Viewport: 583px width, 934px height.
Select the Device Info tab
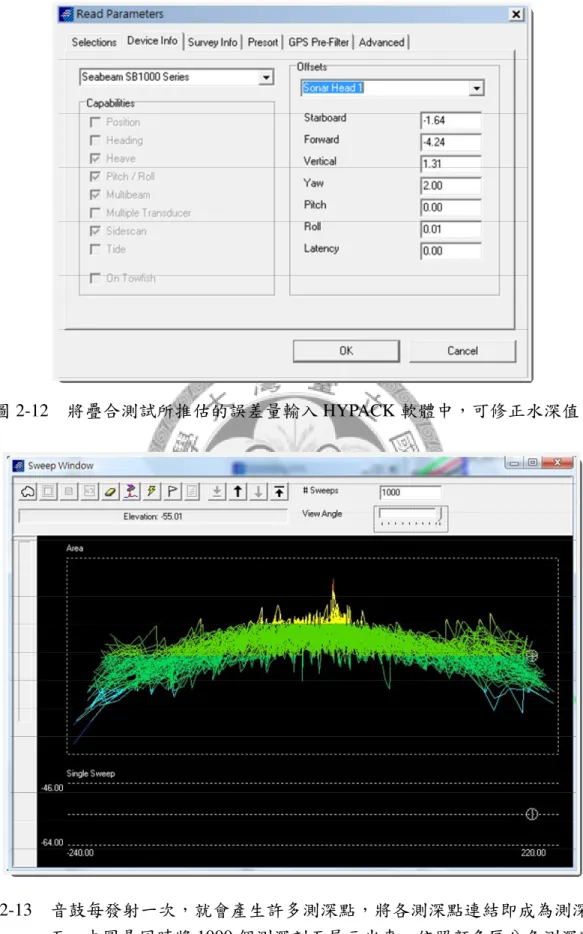tap(152, 41)
